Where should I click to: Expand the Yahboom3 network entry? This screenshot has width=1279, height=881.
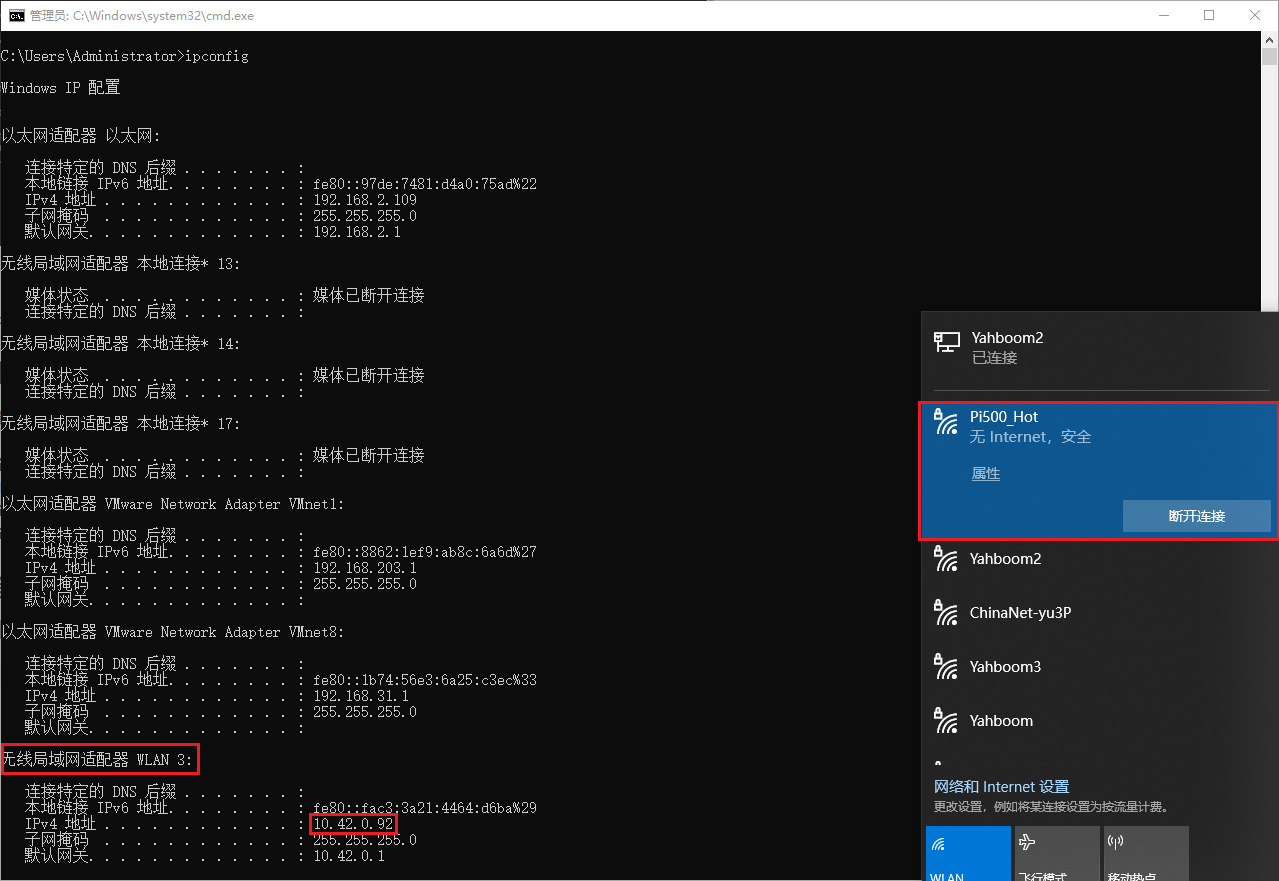point(1005,667)
